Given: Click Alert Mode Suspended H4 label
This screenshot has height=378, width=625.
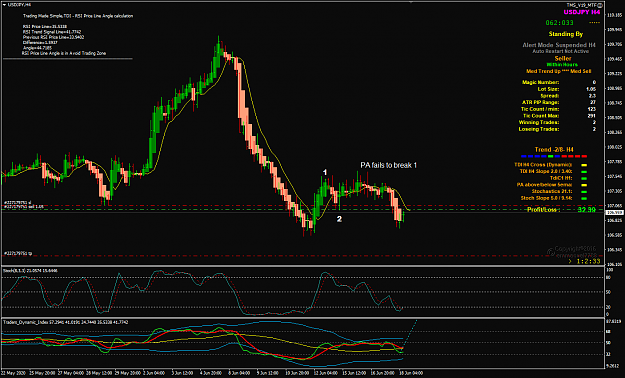Looking at the screenshot, I should (559, 45).
